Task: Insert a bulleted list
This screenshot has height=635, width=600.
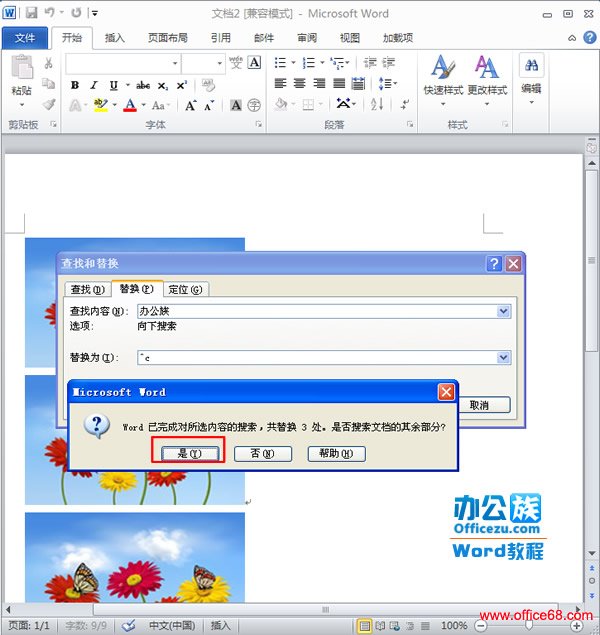Action: tap(280, 63)
